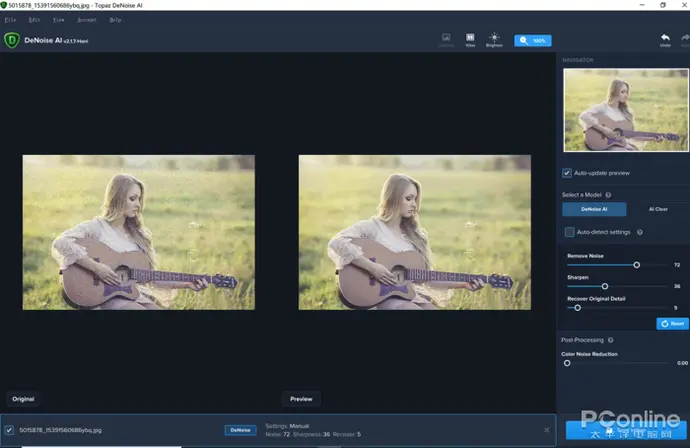Viewport: 690px width, 448px height.
Task: Click the Recover Original Detail value 5
Action: tap(675, 308)
